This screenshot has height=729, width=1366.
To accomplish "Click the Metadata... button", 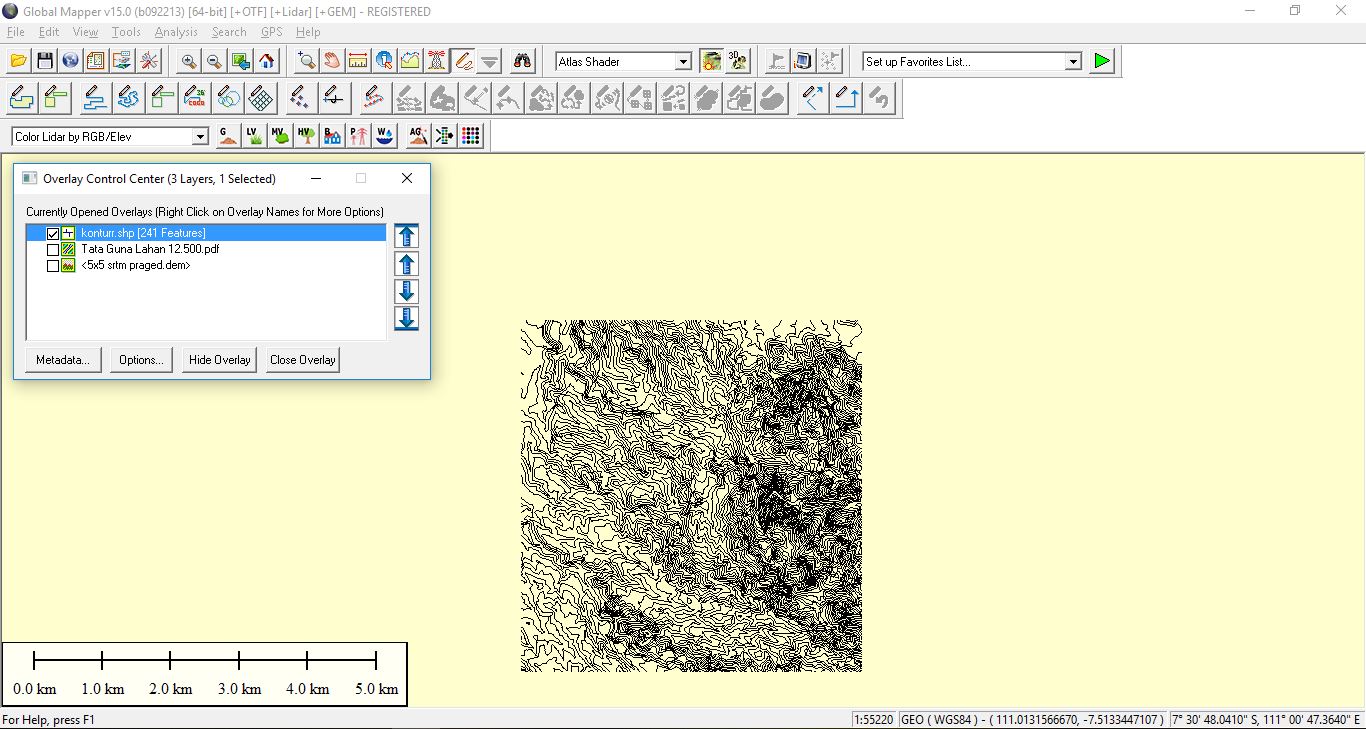I will pos(63,360).
